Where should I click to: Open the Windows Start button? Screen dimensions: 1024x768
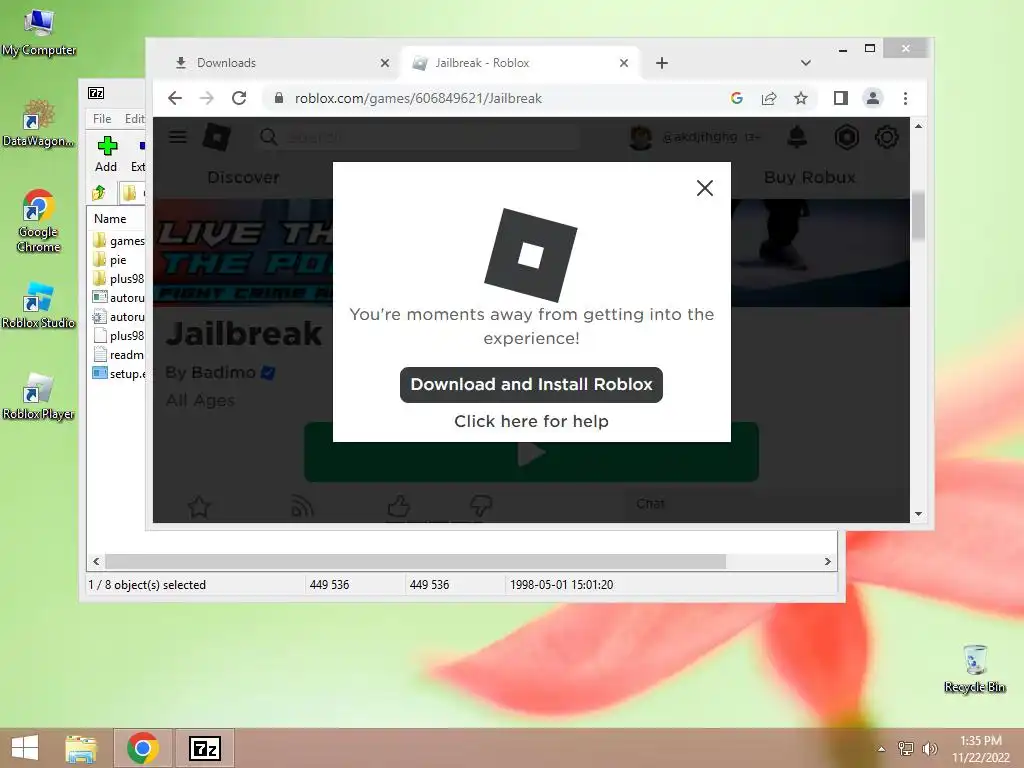tap(25, 748)
